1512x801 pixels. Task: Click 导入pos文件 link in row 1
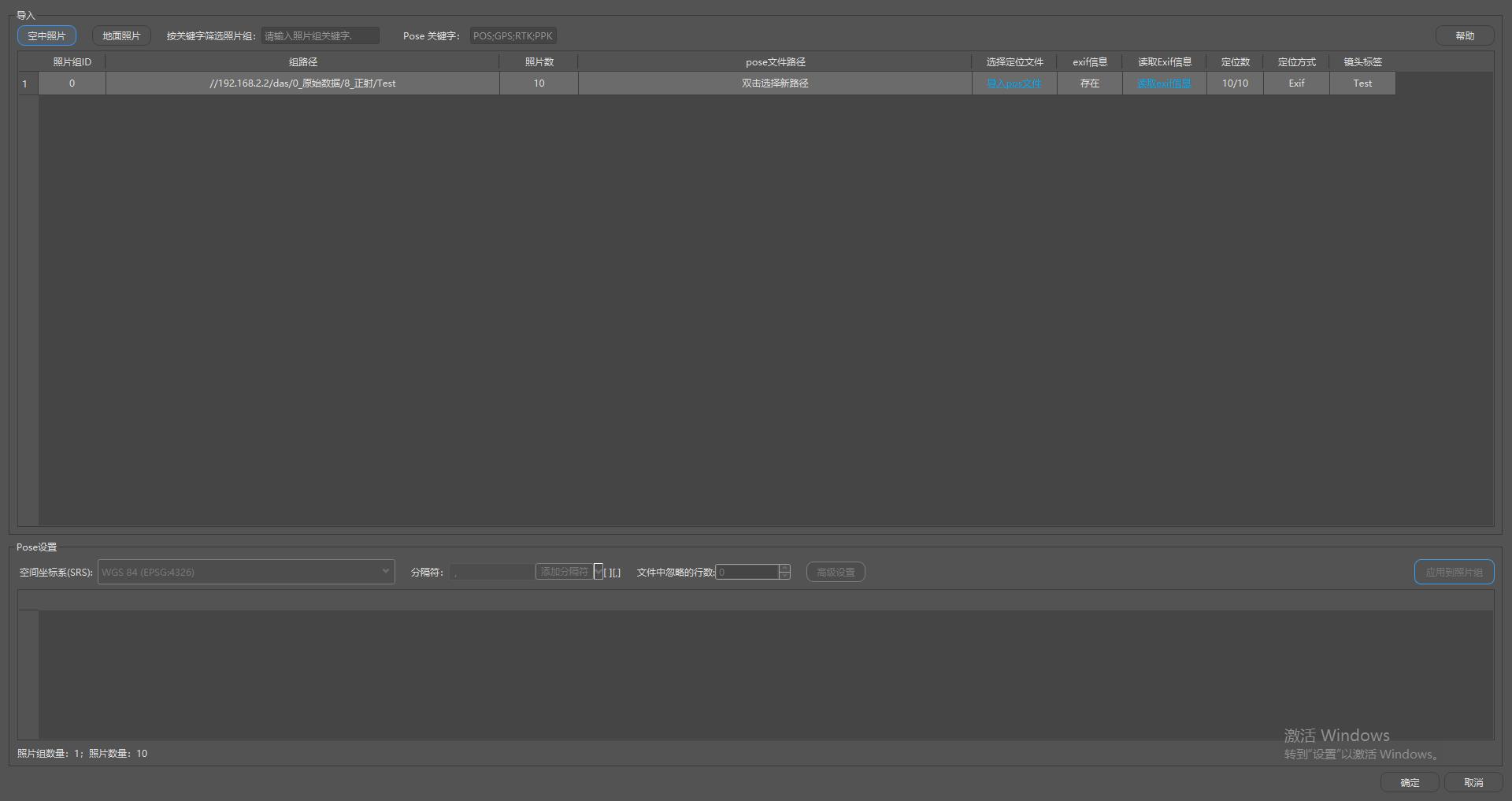click(x=1014, y=83)
